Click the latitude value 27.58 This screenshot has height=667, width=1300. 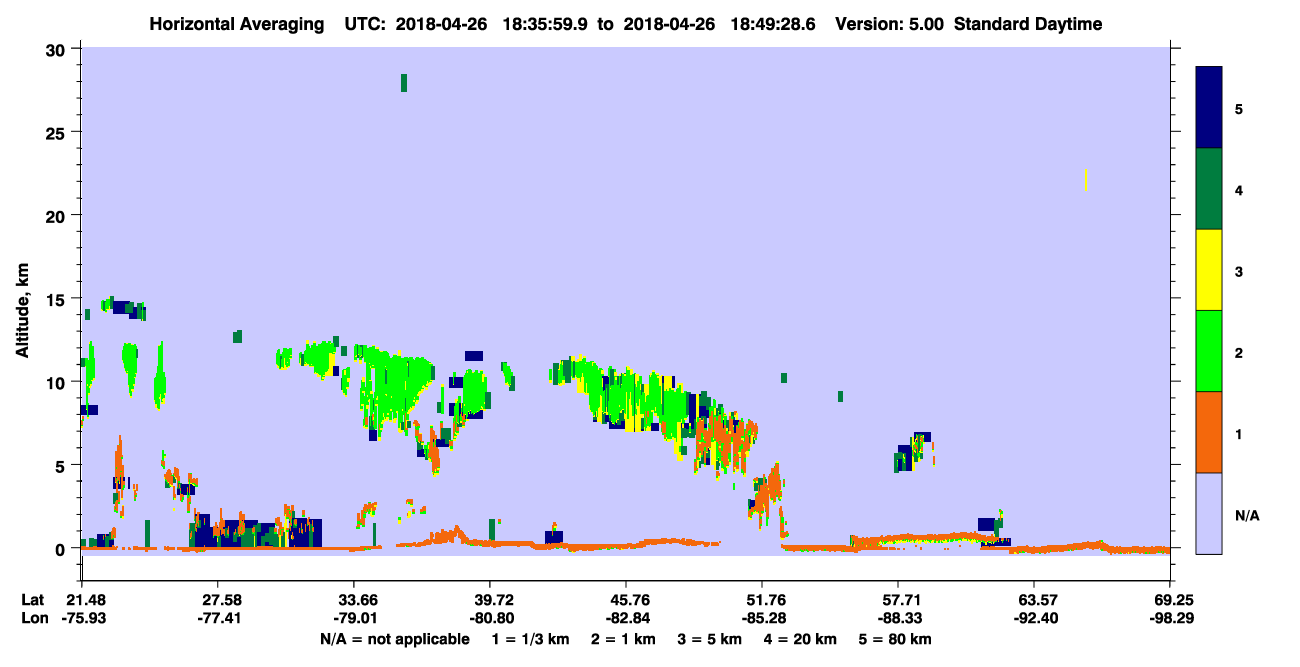tap(217, 600)
